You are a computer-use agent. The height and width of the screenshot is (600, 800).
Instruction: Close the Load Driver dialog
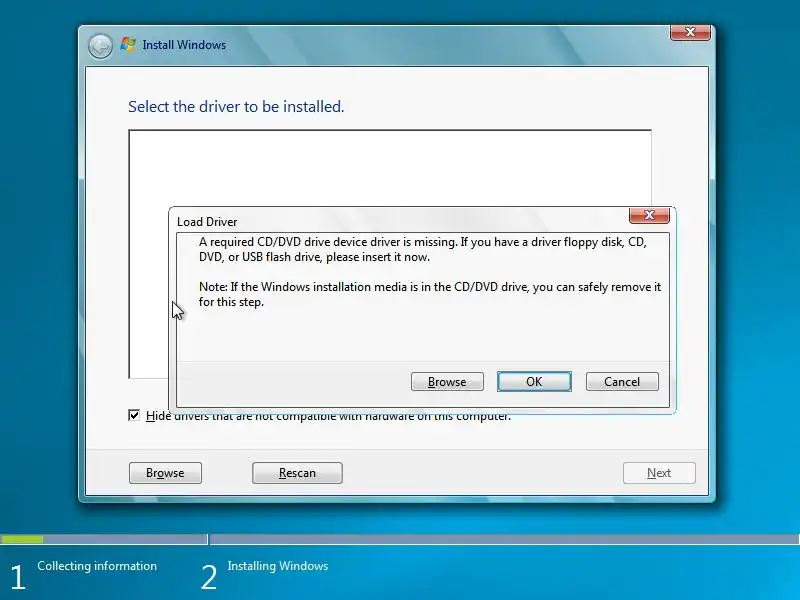(649, 215)
